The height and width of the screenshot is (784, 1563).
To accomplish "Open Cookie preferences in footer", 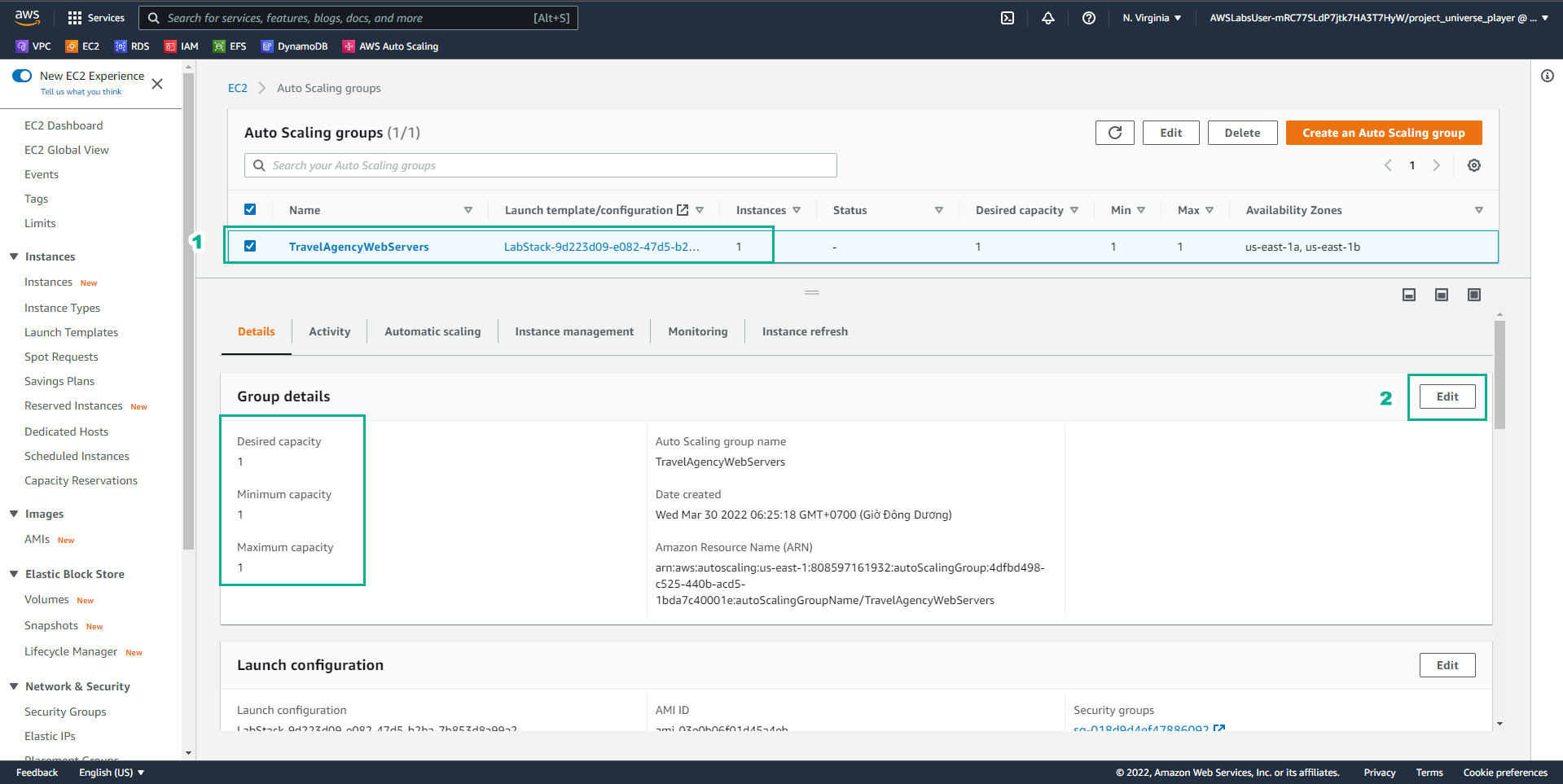I will pos(1505,773).
